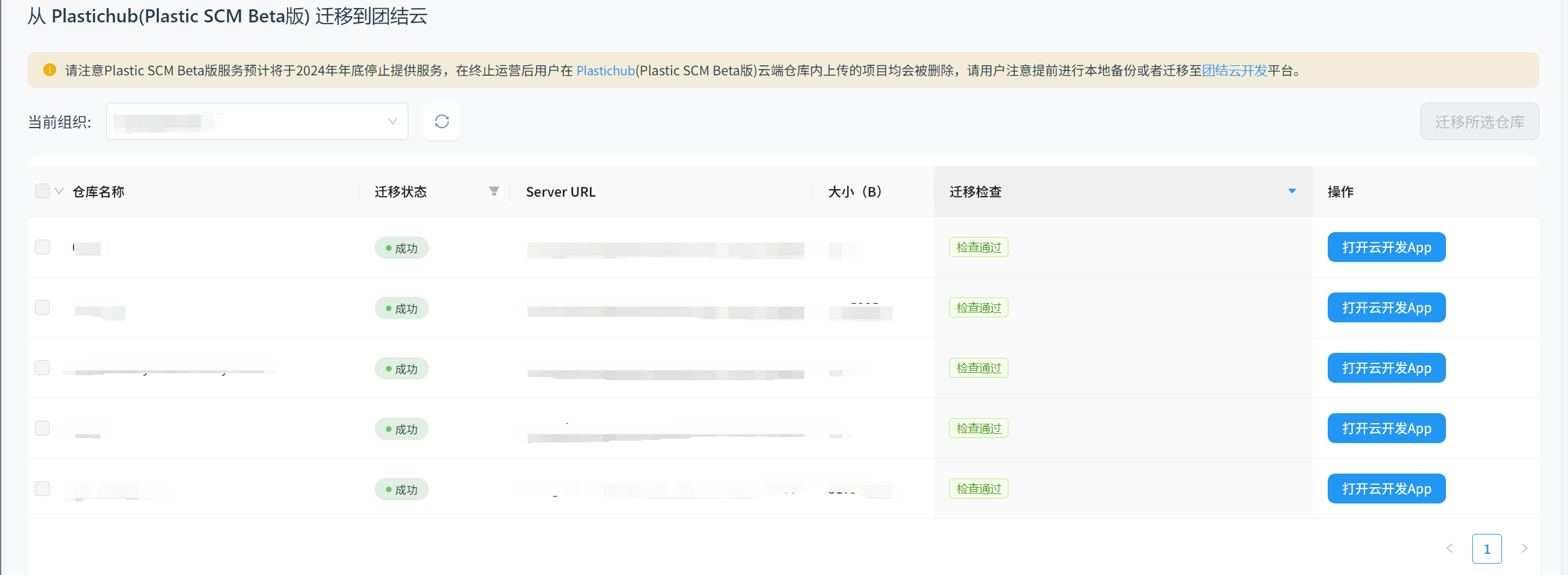Click the 成功 status tag in the third row
The height and width of the screenshot is (575, 1568).
[x=401, y=368]
